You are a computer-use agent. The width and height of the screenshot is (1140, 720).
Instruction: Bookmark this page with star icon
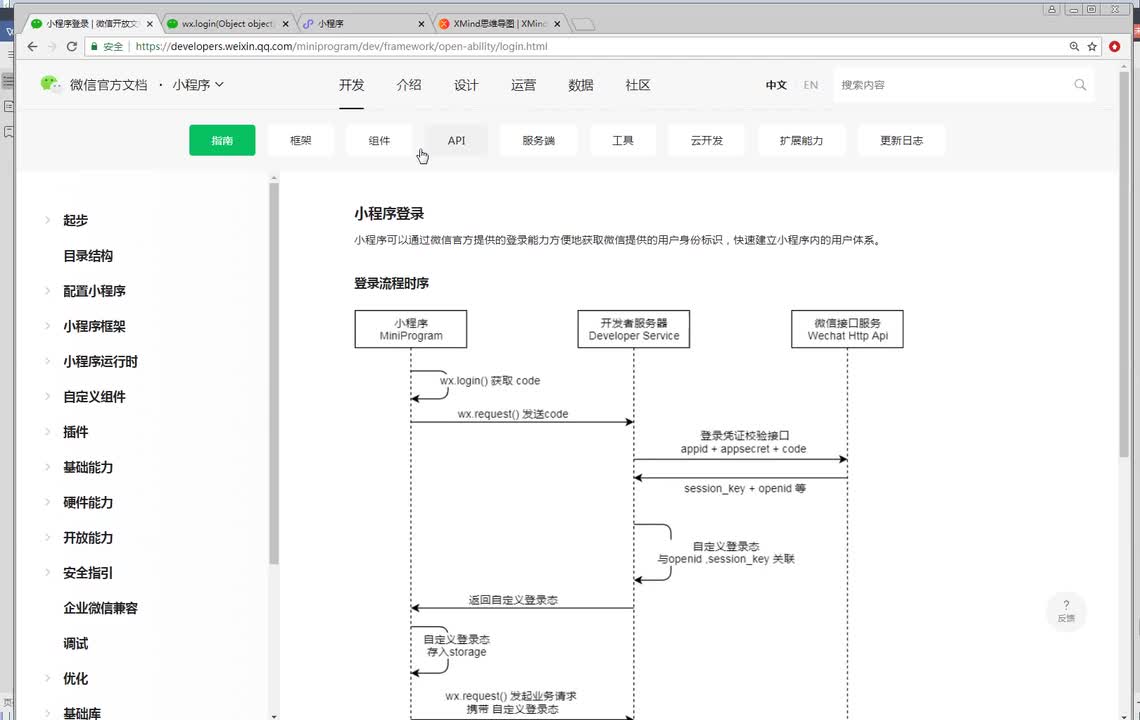1092,46
